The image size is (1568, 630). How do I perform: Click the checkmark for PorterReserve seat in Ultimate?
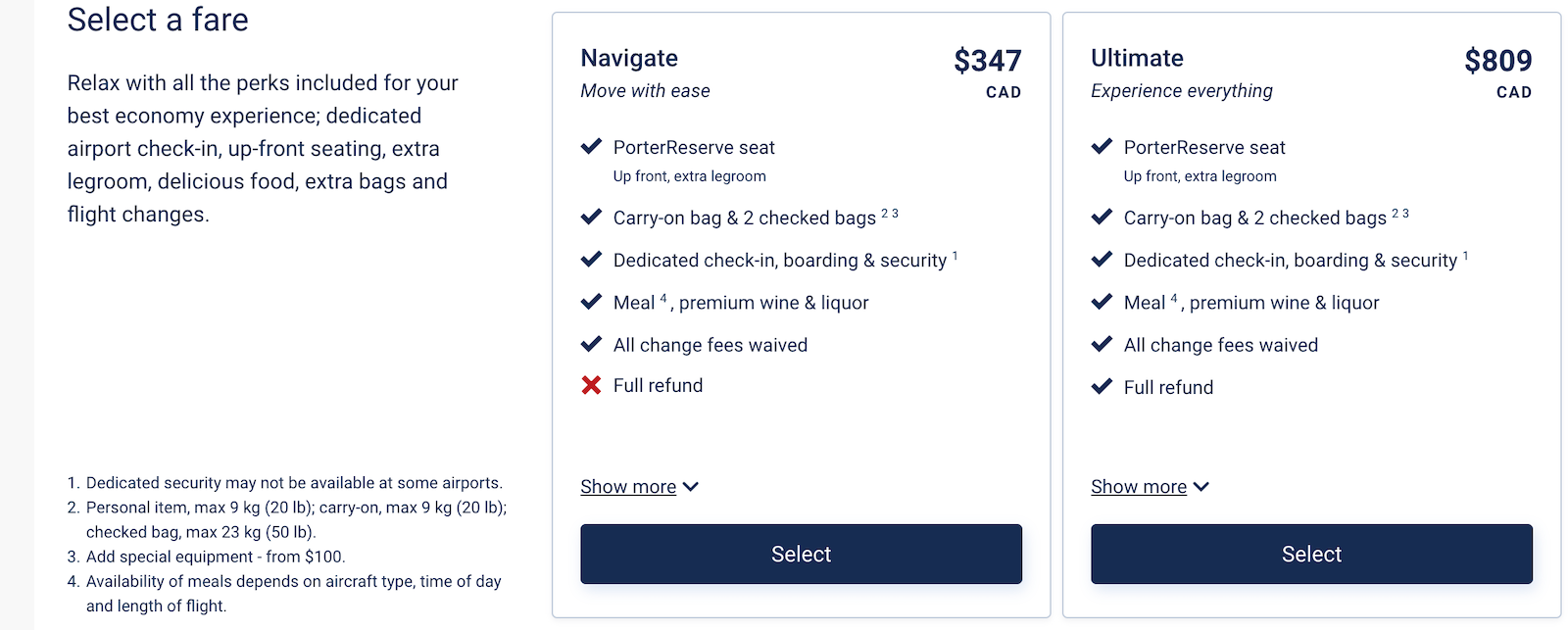(x=1101, y=146)
